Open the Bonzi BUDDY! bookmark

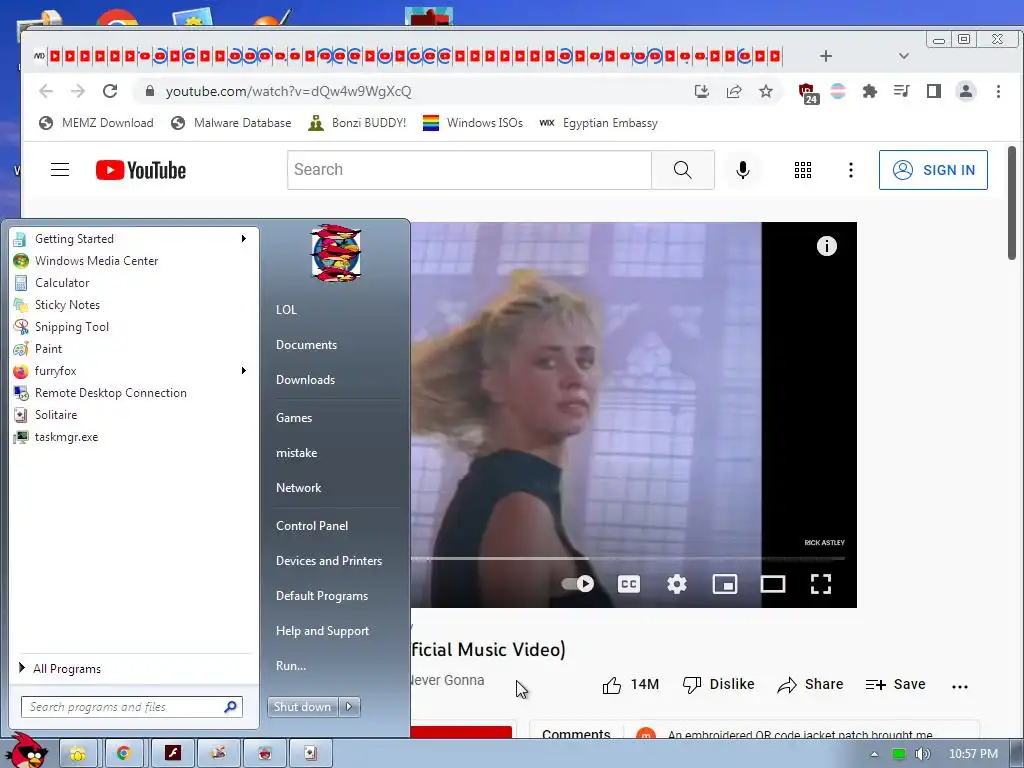point(357,123)
